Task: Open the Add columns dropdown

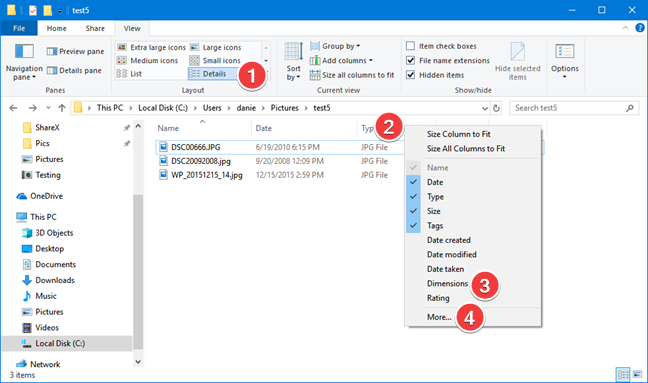Action: 341,61
